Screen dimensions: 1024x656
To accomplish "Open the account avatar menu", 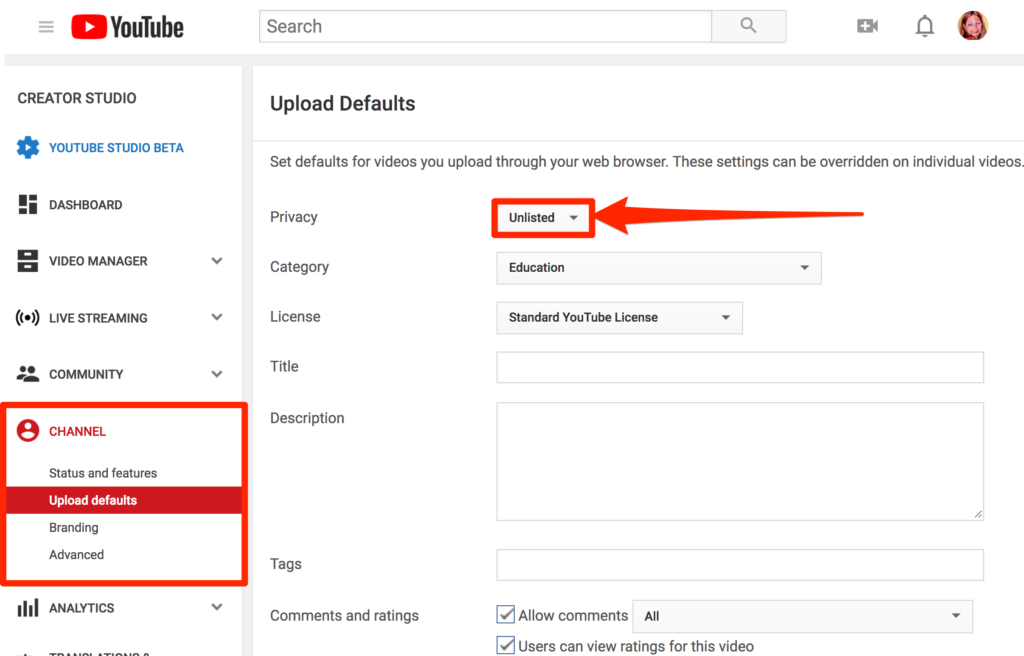I will pyautogui.click(x=973, y=26).
